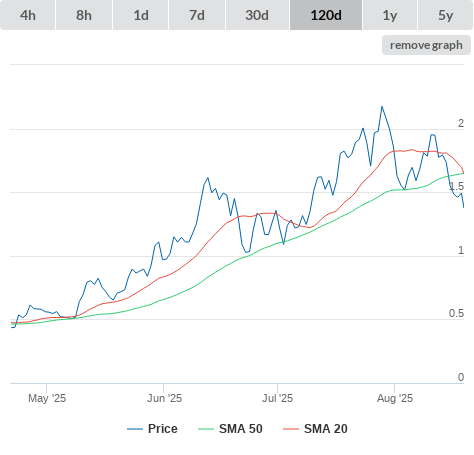Image resolution: width=474 pixels, height=455 pixels.
Task: Click the price peak point above 2
Action: (382, 107)
